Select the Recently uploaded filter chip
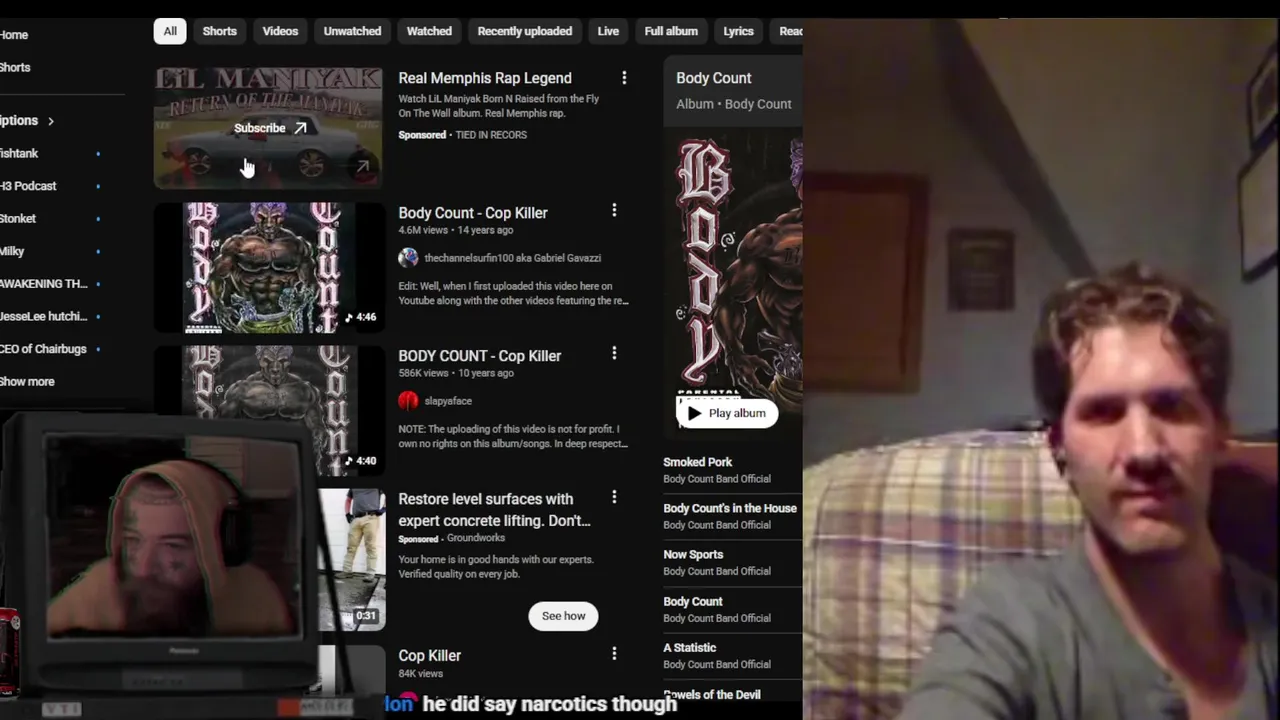 [x=525, y=31]
